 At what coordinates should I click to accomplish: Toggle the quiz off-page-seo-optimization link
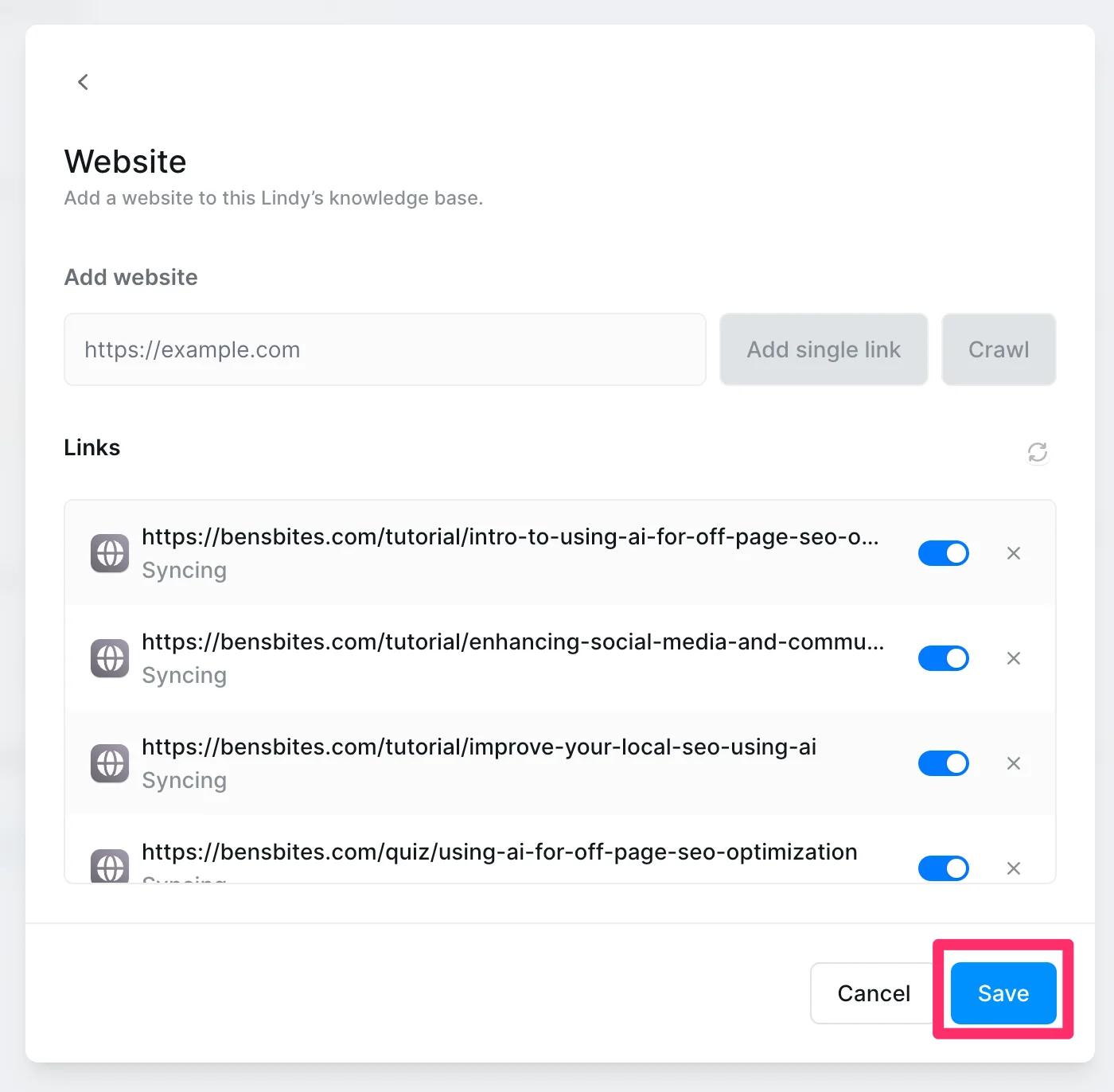(x=944, y=868)
